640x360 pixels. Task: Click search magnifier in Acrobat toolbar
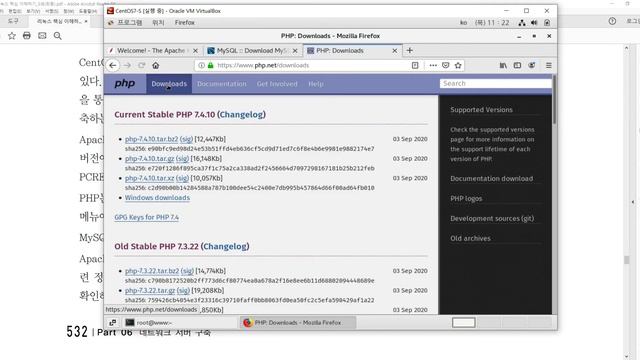58,36
